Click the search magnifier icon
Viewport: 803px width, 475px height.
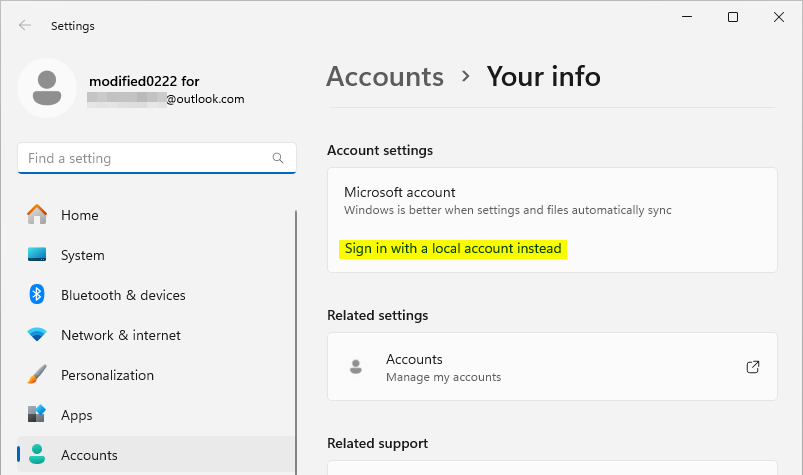[x=278, y=158]
